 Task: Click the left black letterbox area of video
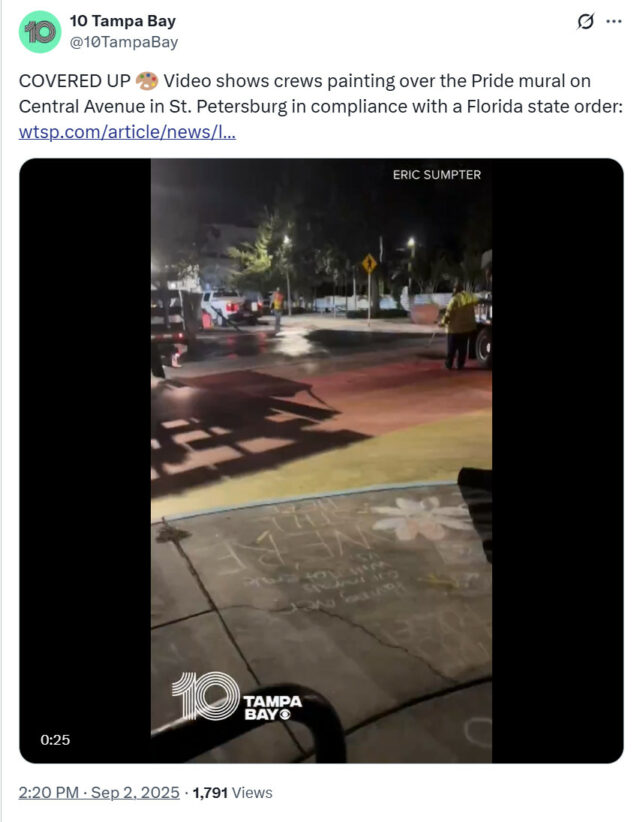click(x=85, y=460)
